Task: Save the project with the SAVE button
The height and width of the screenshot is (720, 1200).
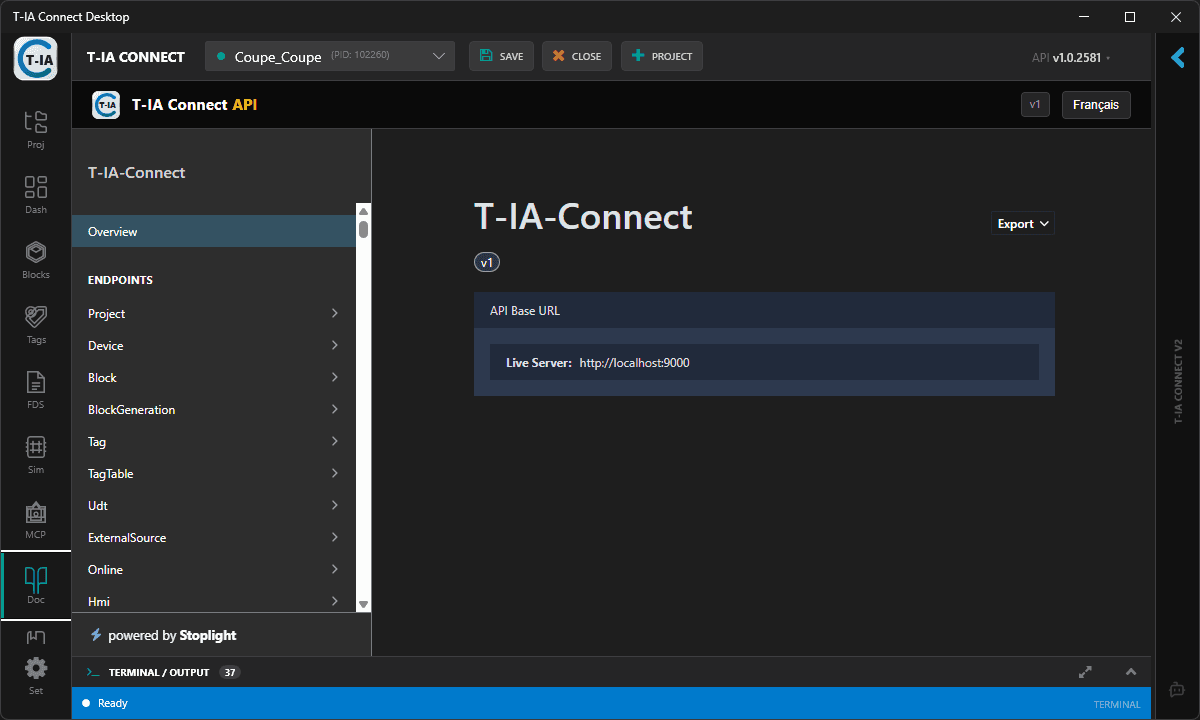Action: tap(501, 56)
